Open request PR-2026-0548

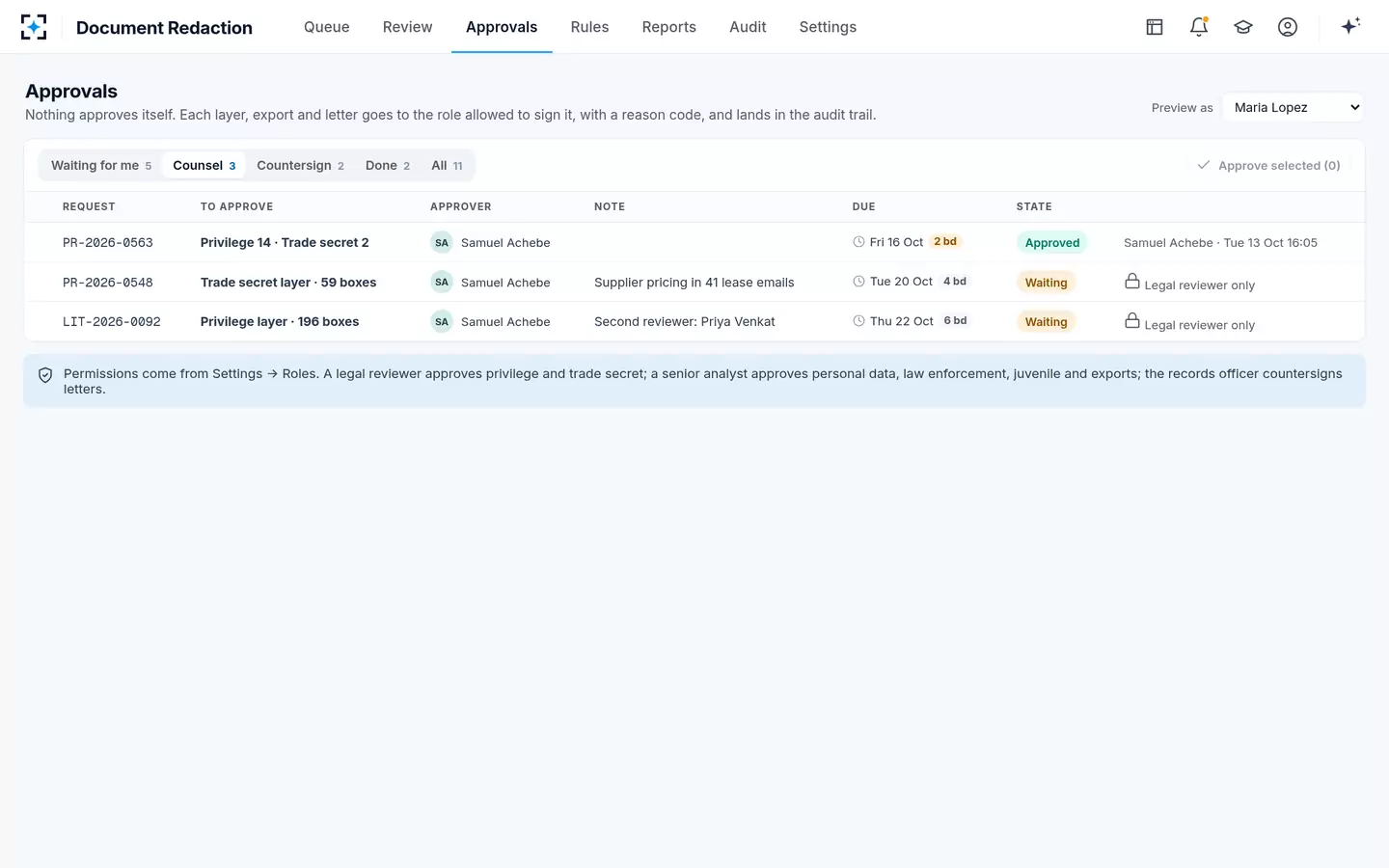point(108,283)
